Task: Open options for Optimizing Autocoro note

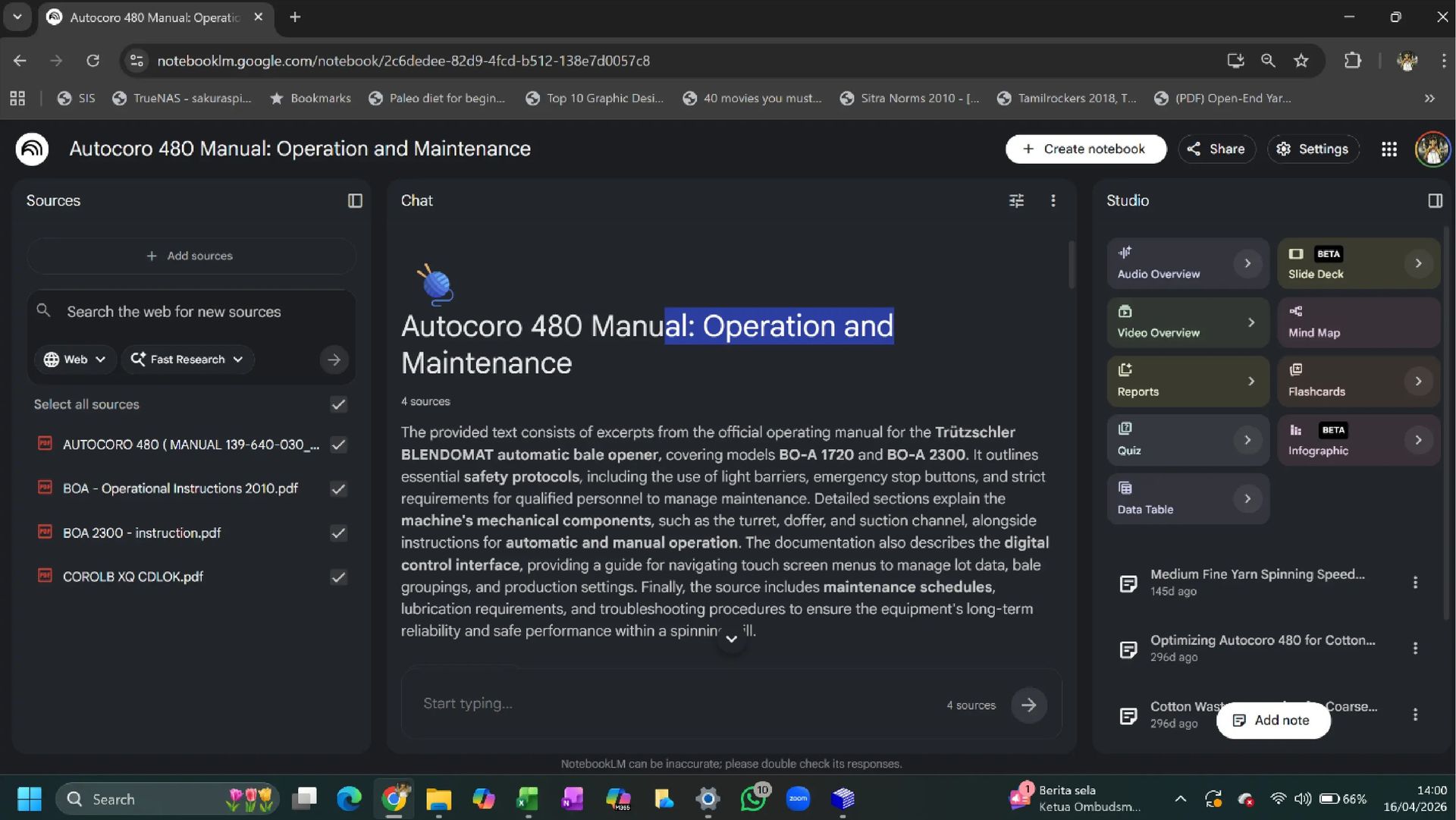Action: 1414,648
